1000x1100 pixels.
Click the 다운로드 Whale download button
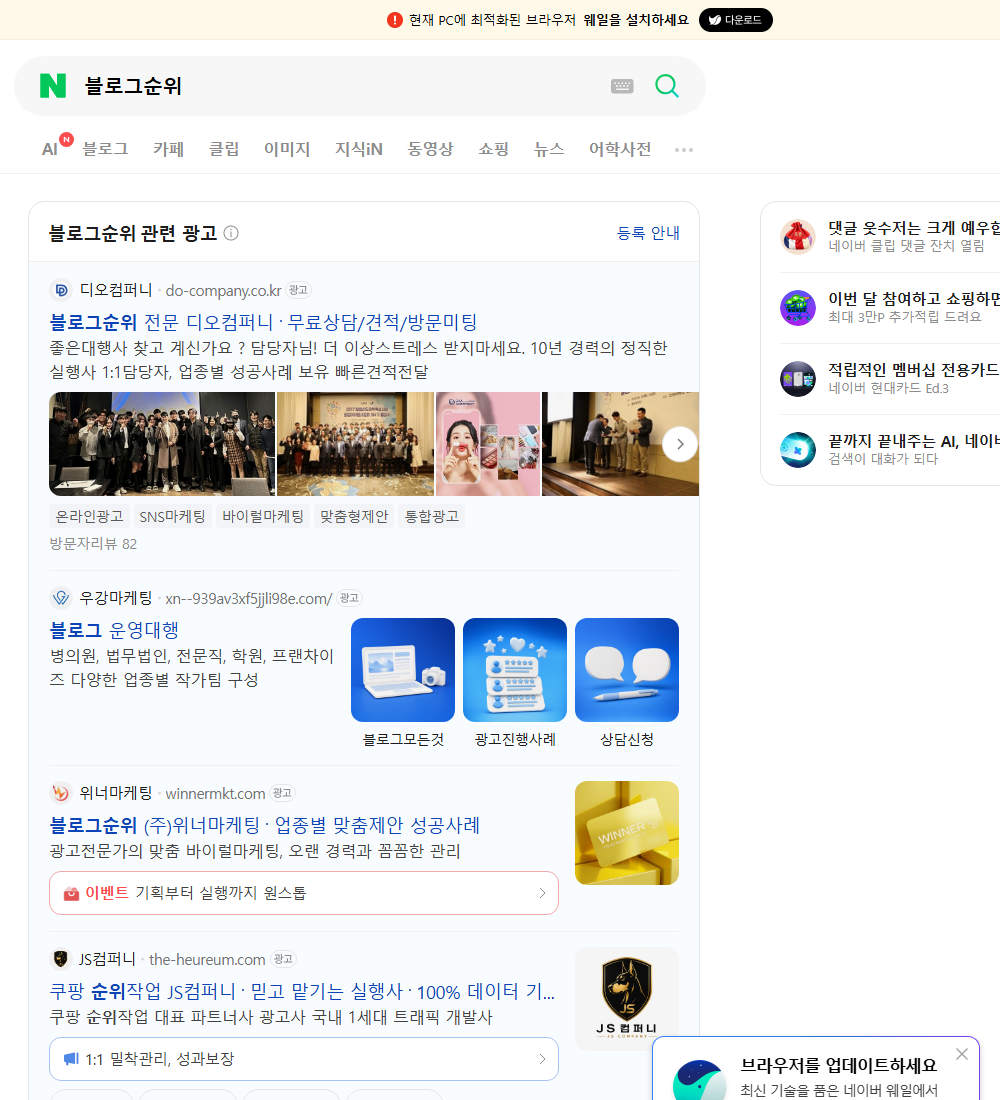pyautogui.click(x=735, y=20)
